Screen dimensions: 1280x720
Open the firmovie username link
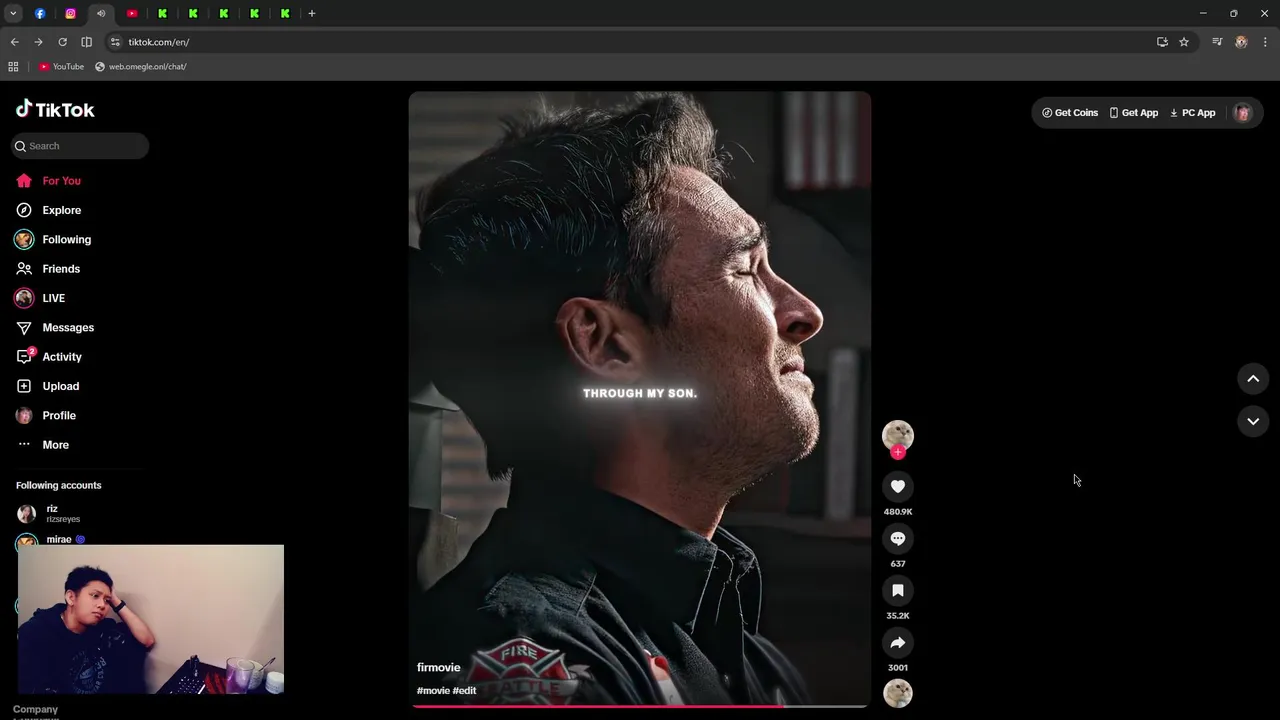438,667
